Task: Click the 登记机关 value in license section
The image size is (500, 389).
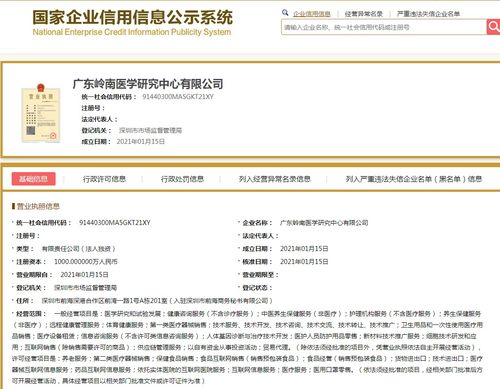Action: point(85,287)
